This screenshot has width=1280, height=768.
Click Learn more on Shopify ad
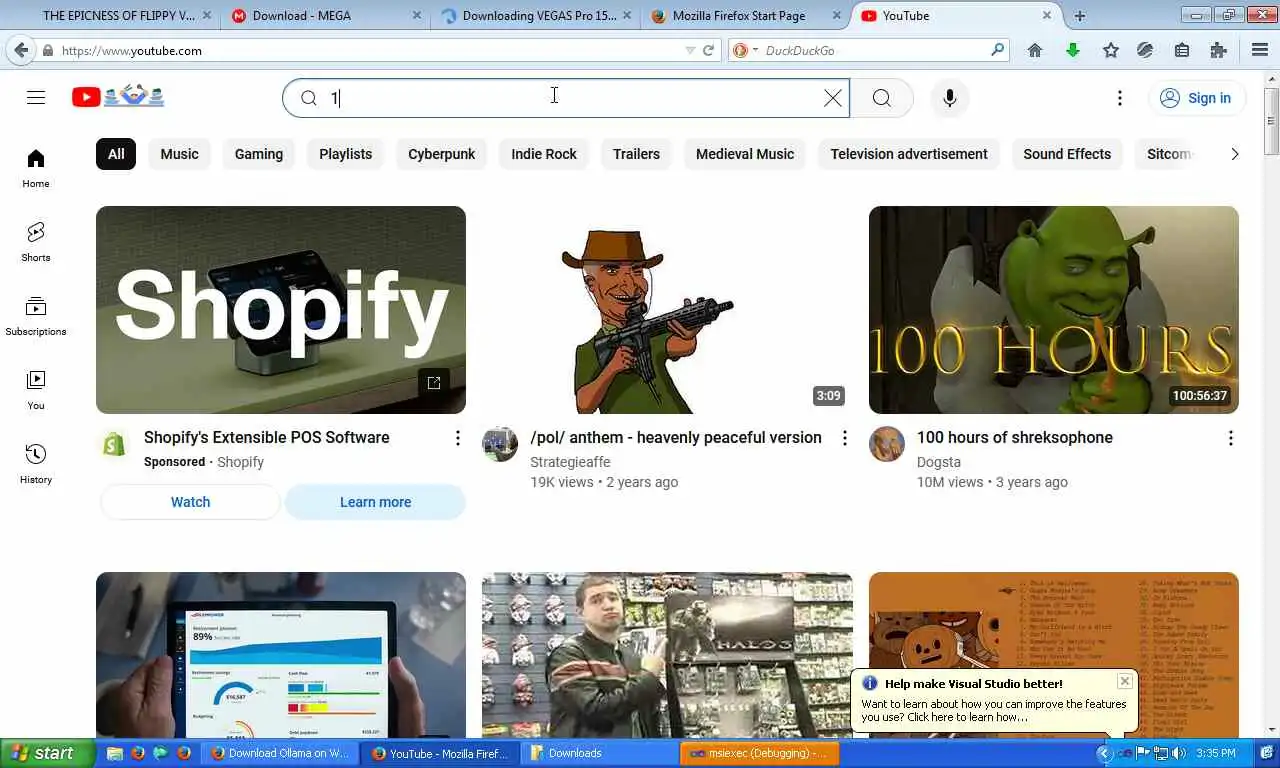[375, 502]
